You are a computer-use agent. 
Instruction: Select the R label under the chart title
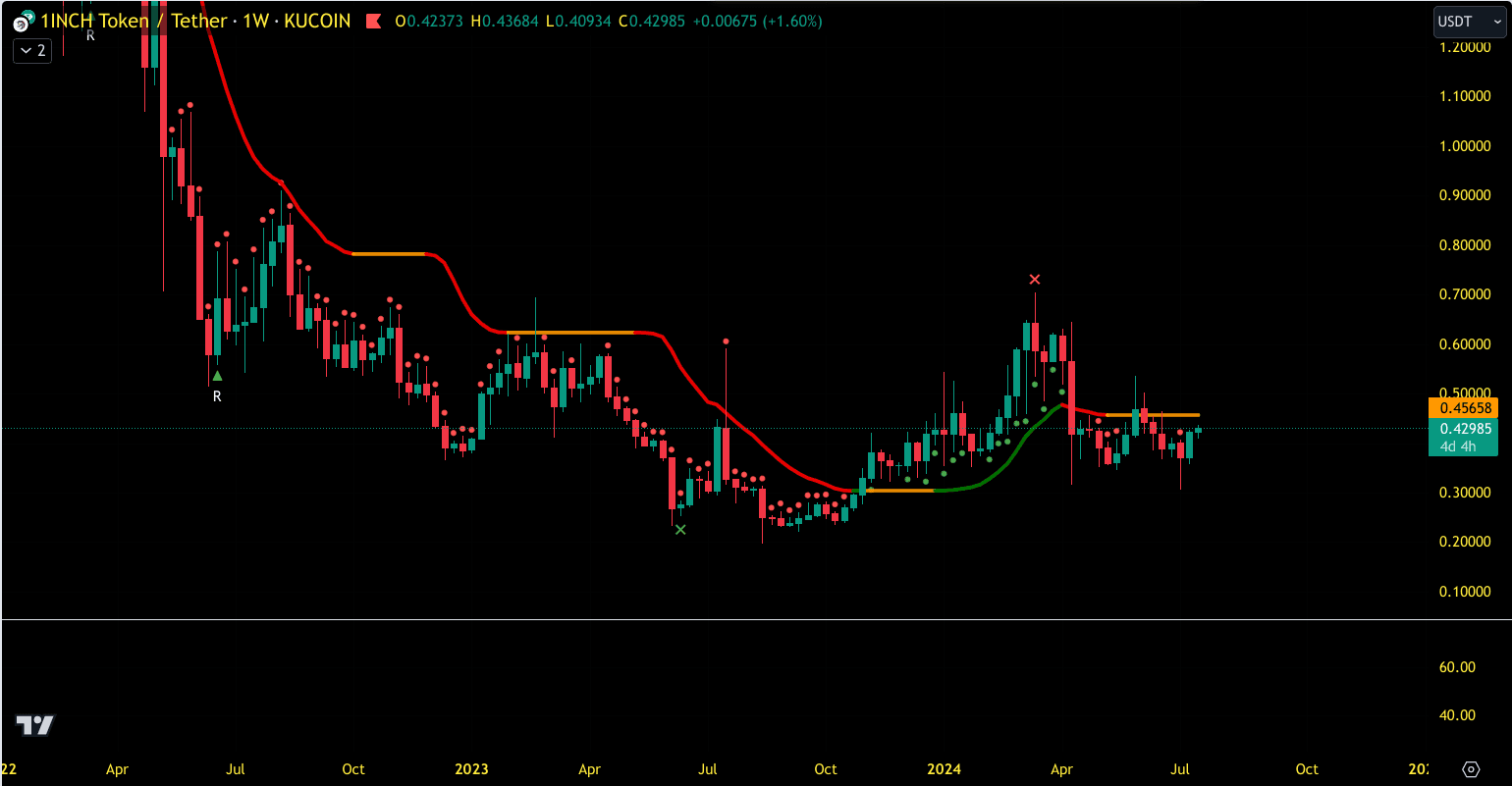(x=90, y=35)
